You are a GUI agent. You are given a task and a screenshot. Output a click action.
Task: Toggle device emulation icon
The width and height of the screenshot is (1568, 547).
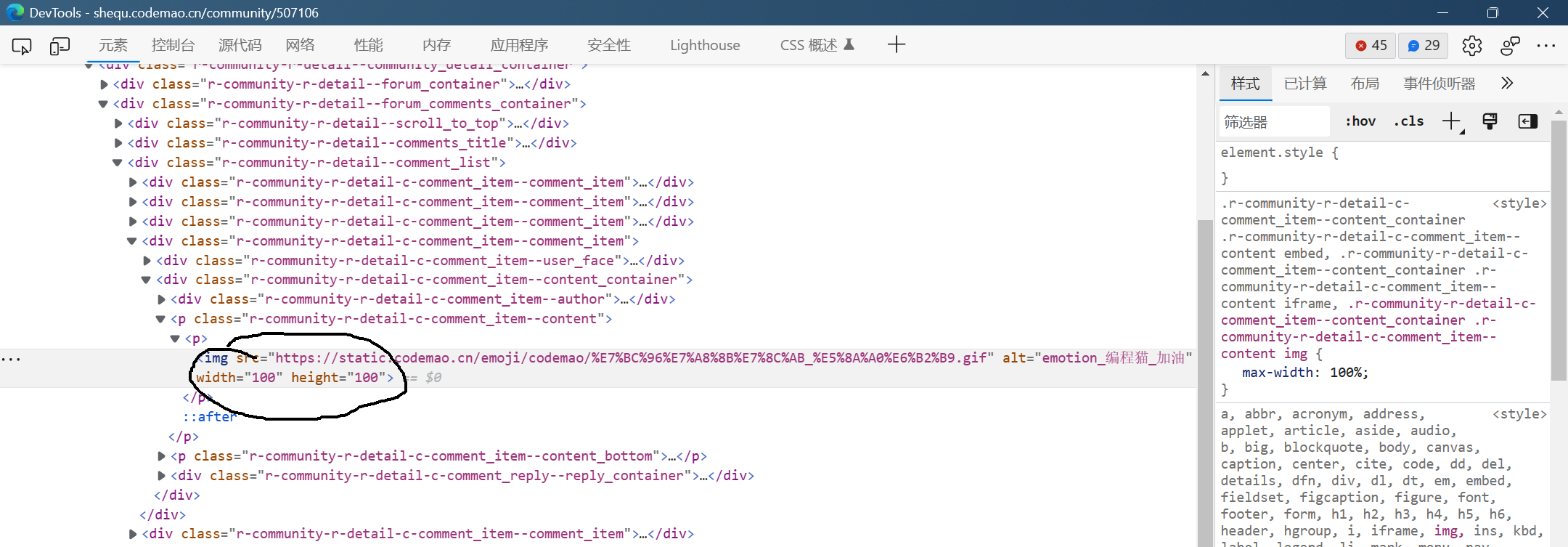pyautogui.click(x=60, y=46)
